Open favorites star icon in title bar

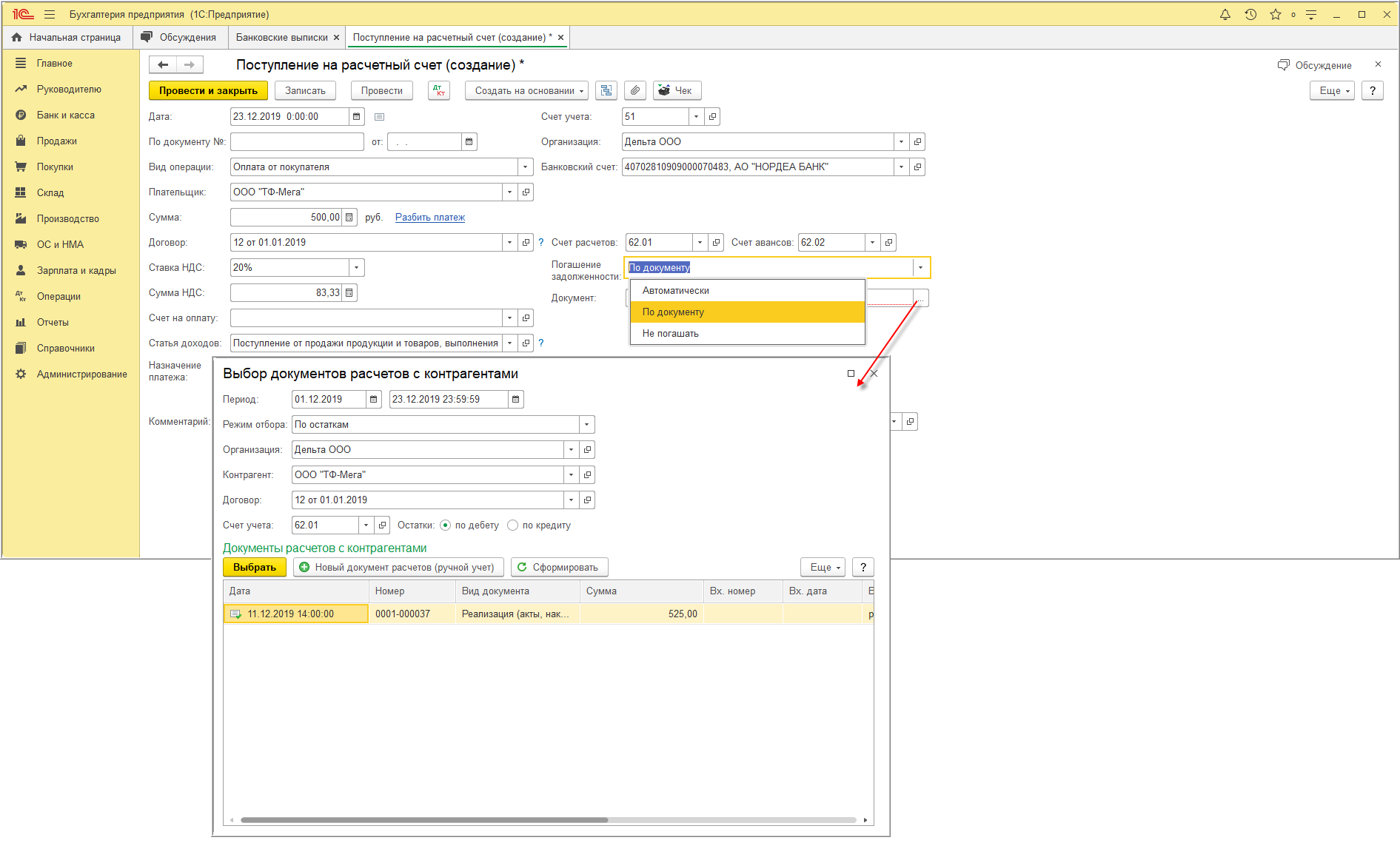(1275, 14)
